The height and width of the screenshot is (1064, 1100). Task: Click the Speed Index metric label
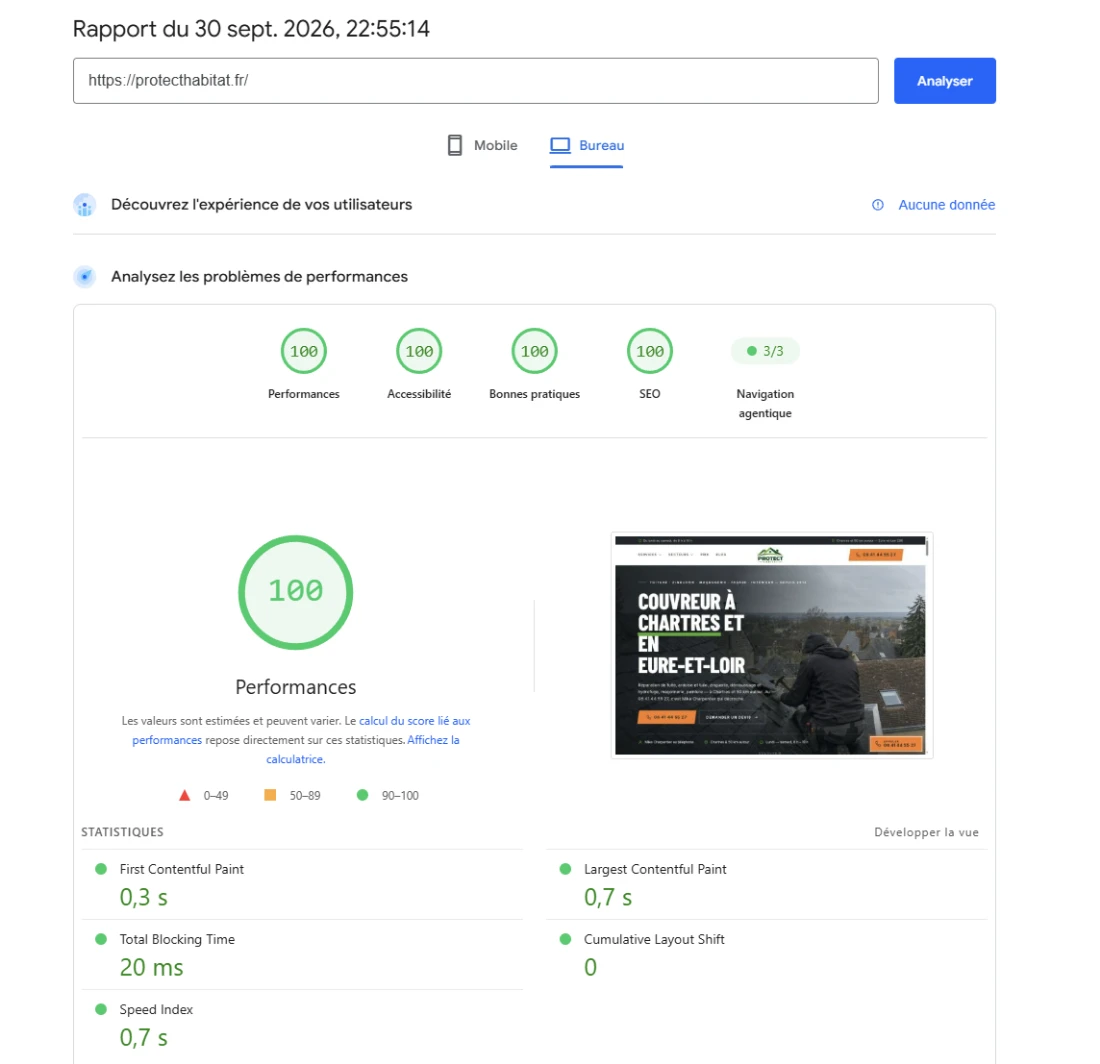156,1009
